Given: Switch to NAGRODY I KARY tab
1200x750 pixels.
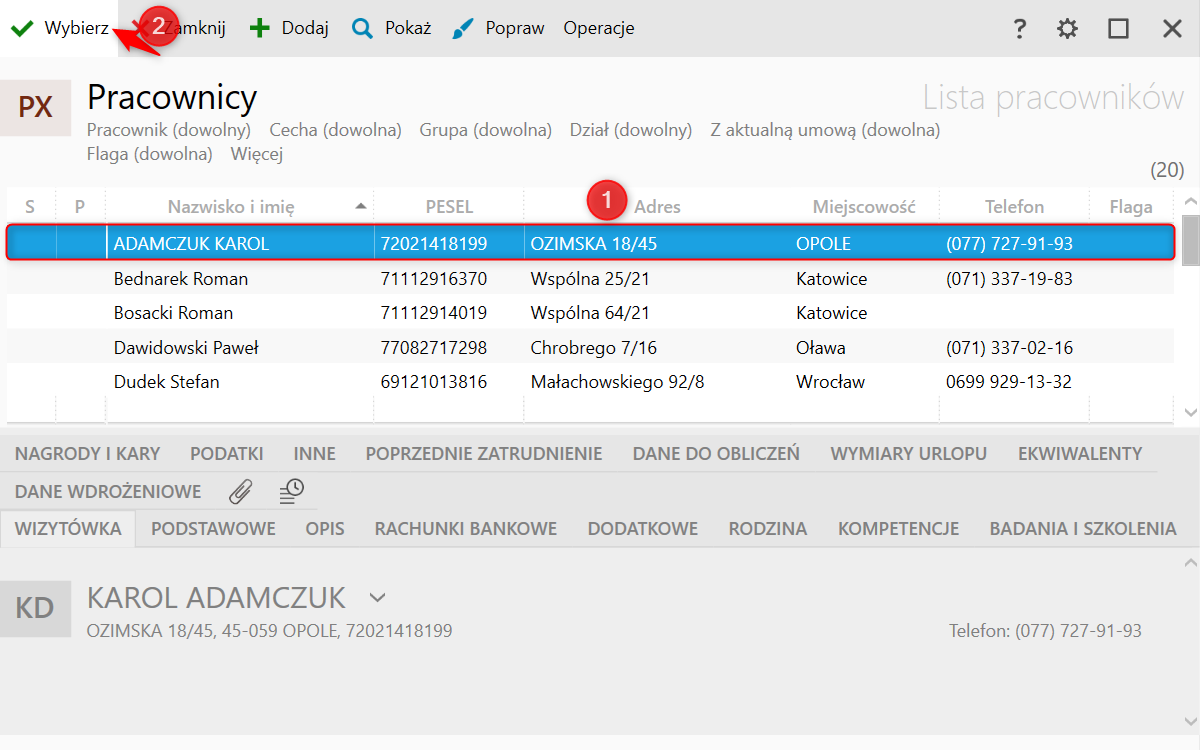Looking at the screenshot, I should pyautogui.click(x=87, y=453).
